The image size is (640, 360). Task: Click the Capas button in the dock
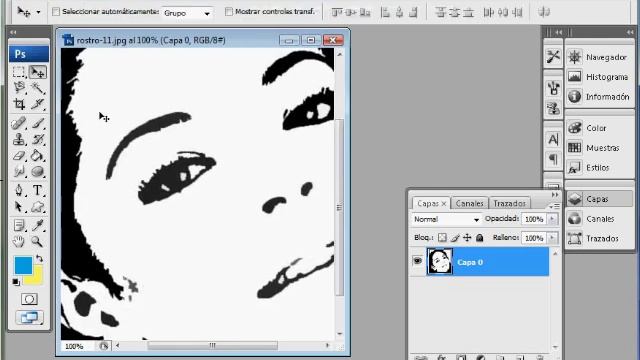(x=599, y=199)
